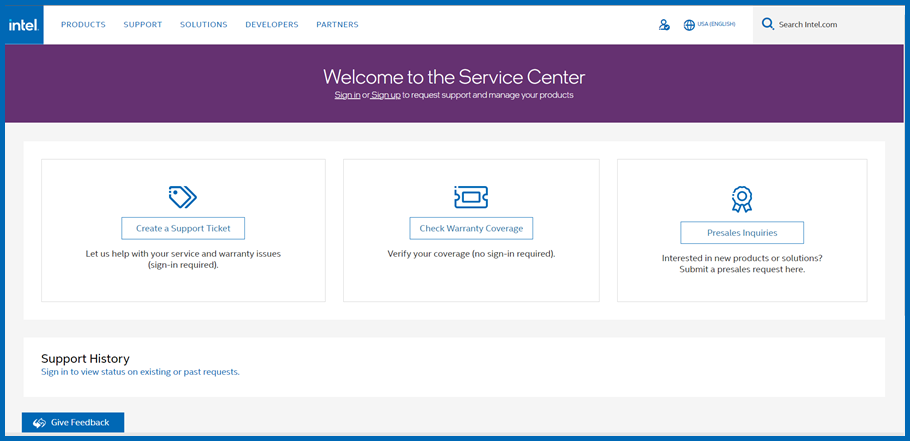
Task: Follow the Sign up link in banner
Action: point(386,95)
